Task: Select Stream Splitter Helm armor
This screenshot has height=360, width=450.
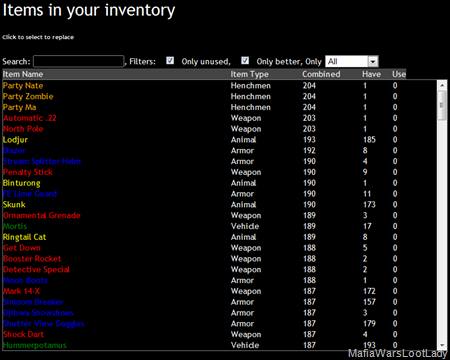Action: (x=42, y=161)
